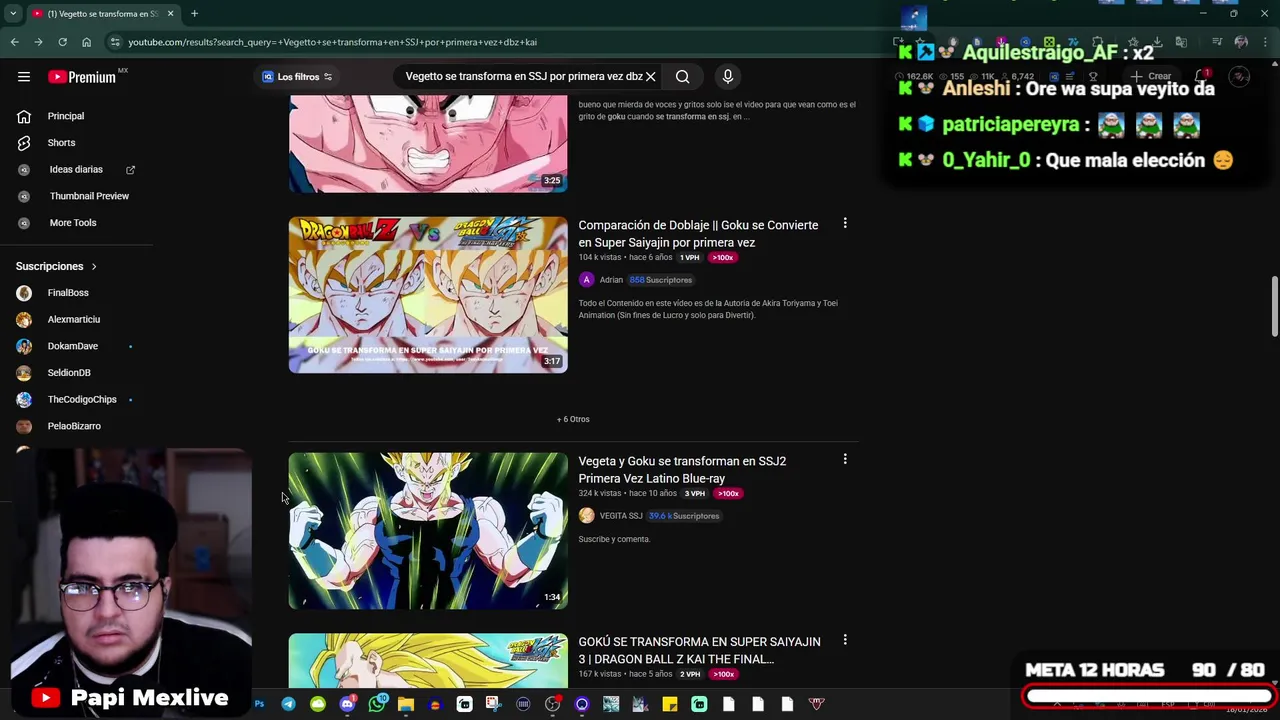Open Telegram from the taskbar
1280x720 pixels.
[x=288, y=704]
